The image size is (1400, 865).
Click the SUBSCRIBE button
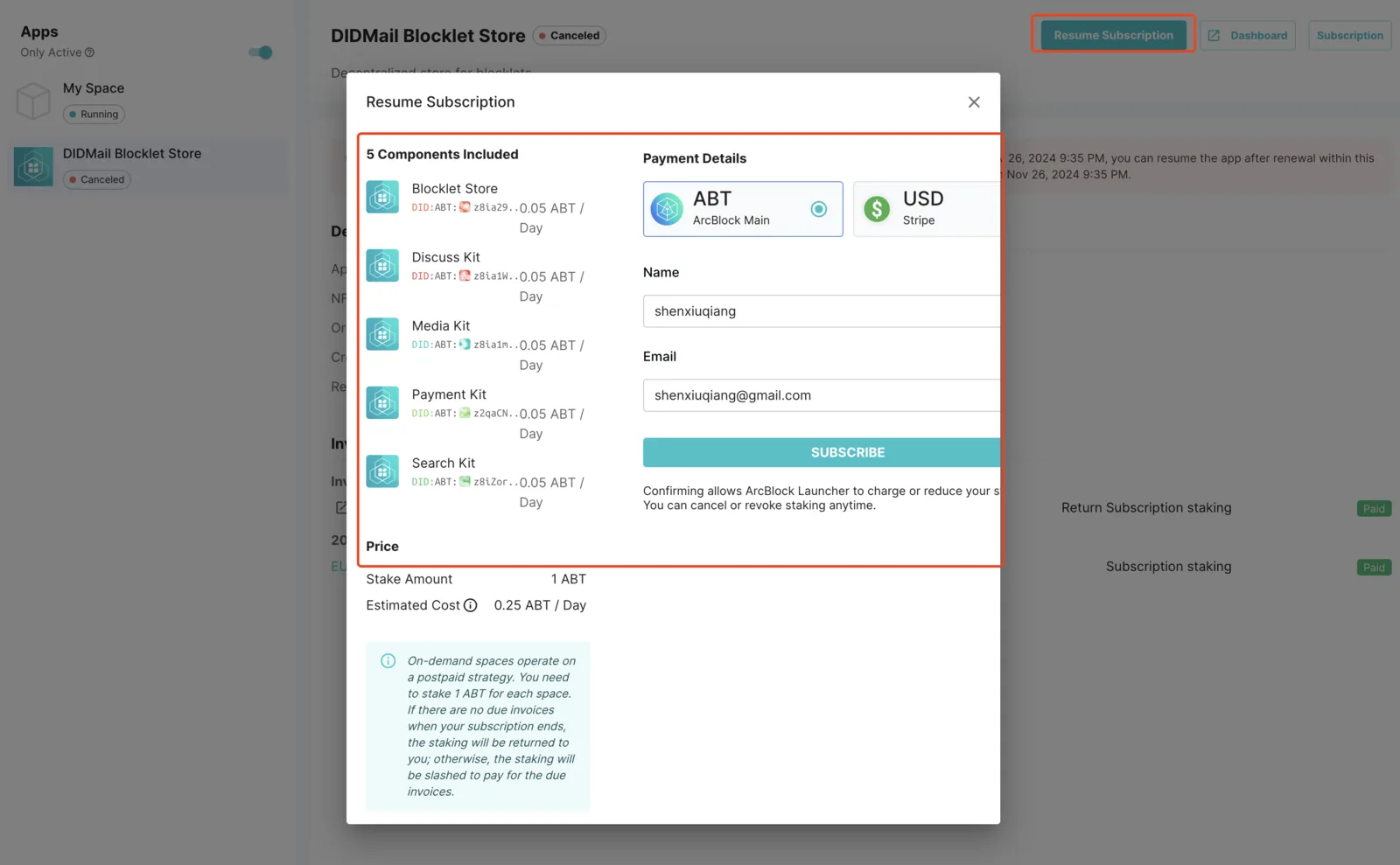click(x=822, y=452)
